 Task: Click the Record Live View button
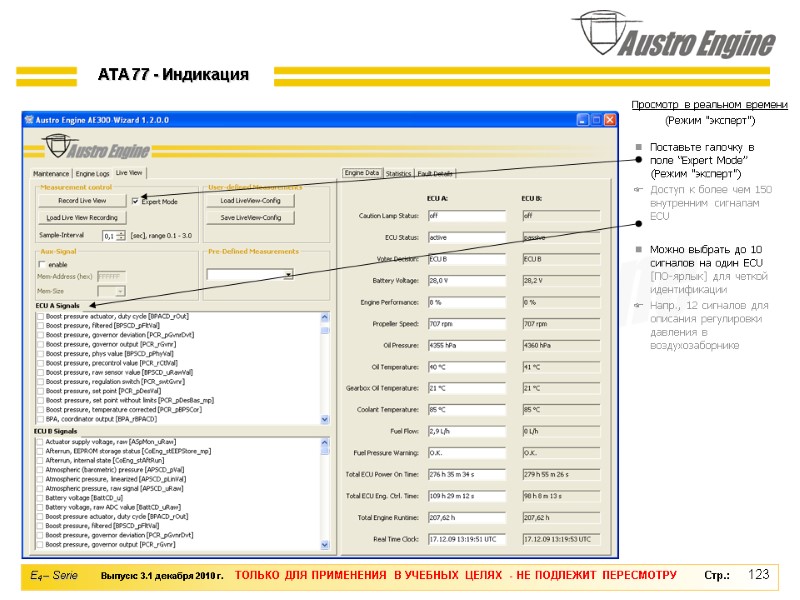point(82,201)
